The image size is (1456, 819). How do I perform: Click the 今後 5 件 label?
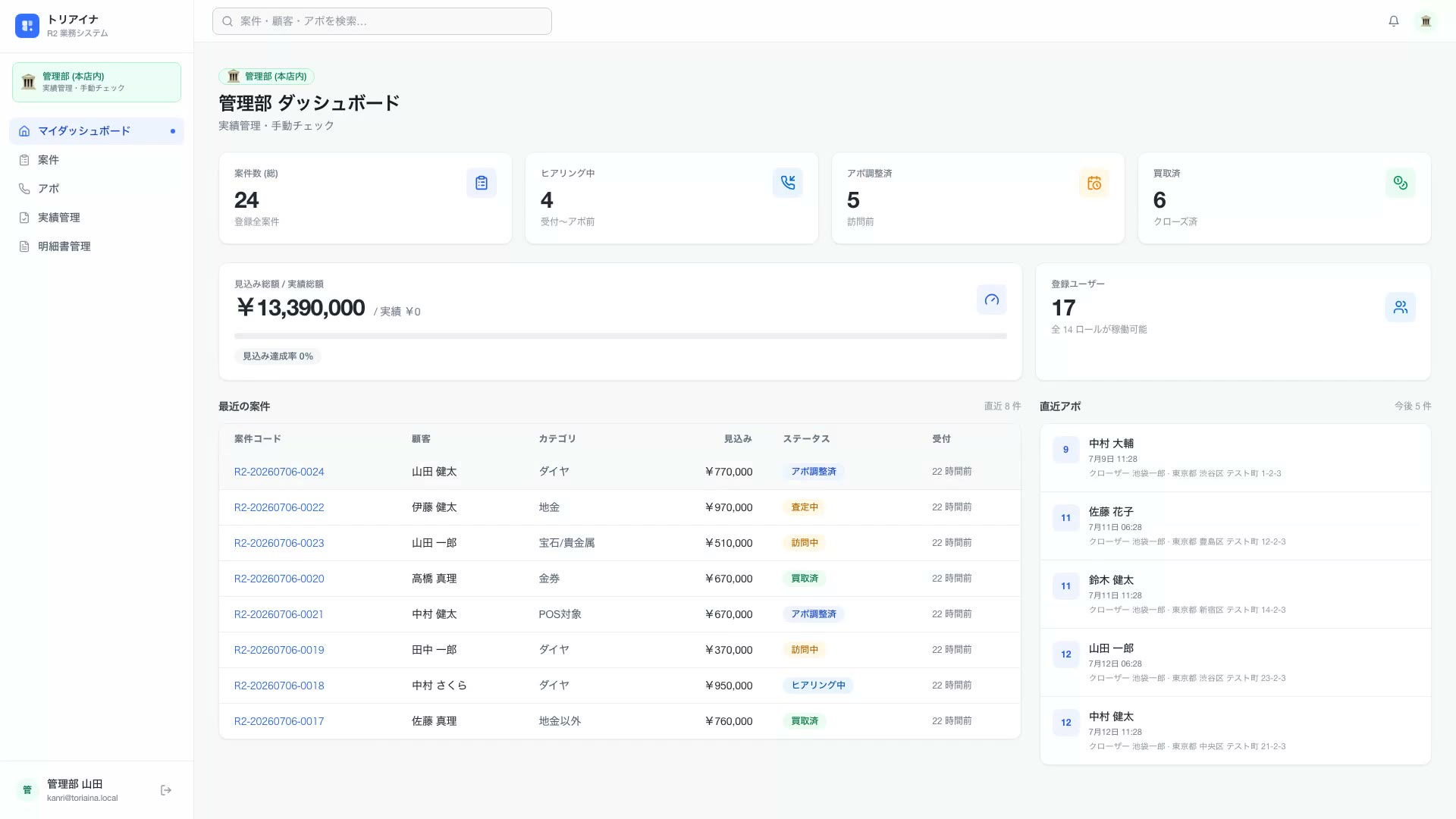(1412, 406)
